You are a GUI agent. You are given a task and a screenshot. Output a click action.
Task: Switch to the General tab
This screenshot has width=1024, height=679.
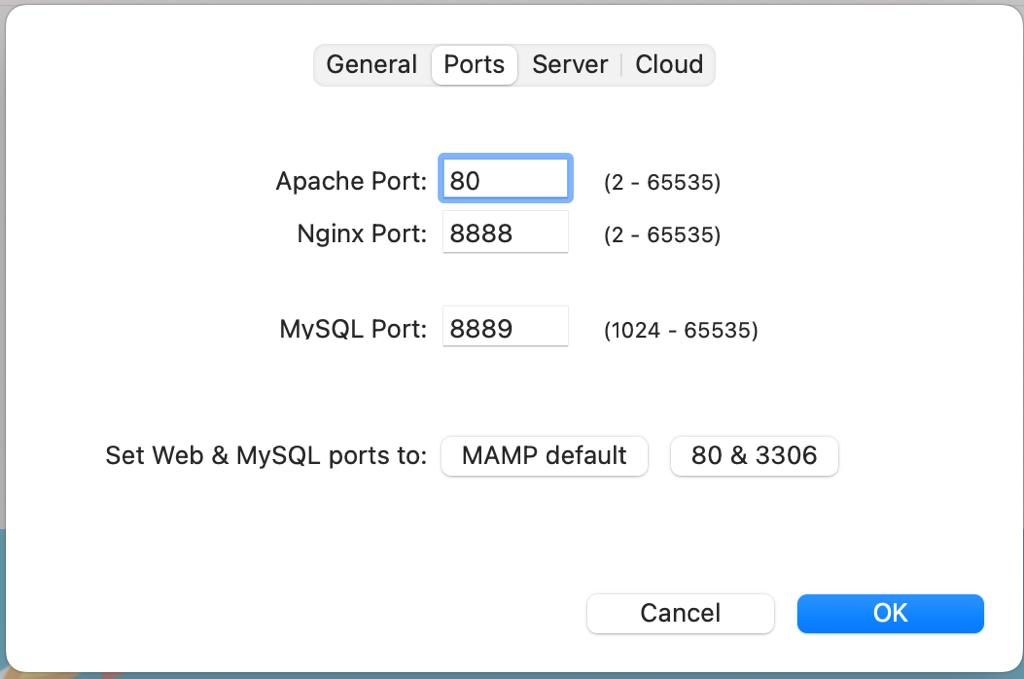tap(372, 65)
